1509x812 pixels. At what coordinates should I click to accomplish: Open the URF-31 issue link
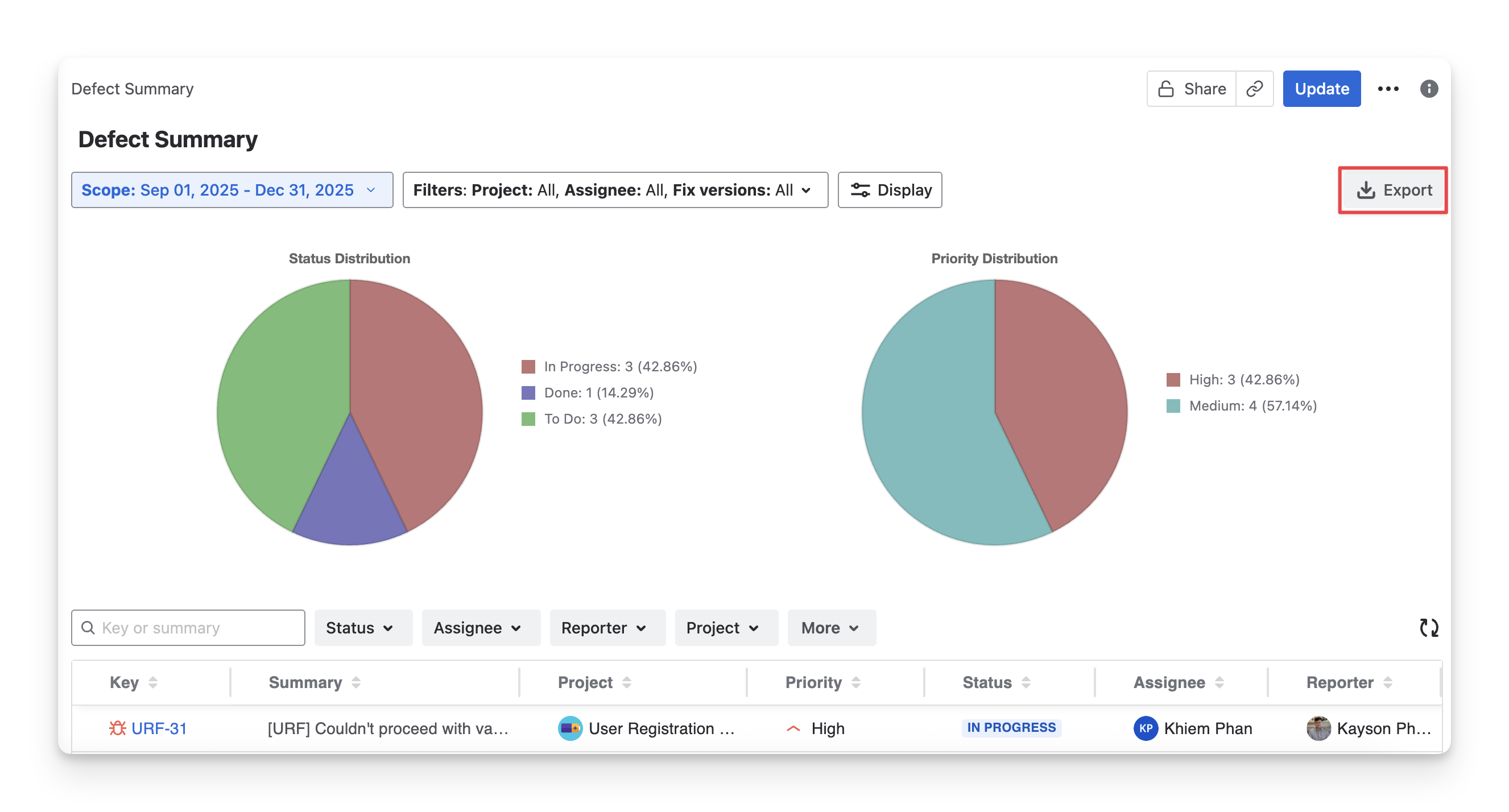click(x=159, y=728)
